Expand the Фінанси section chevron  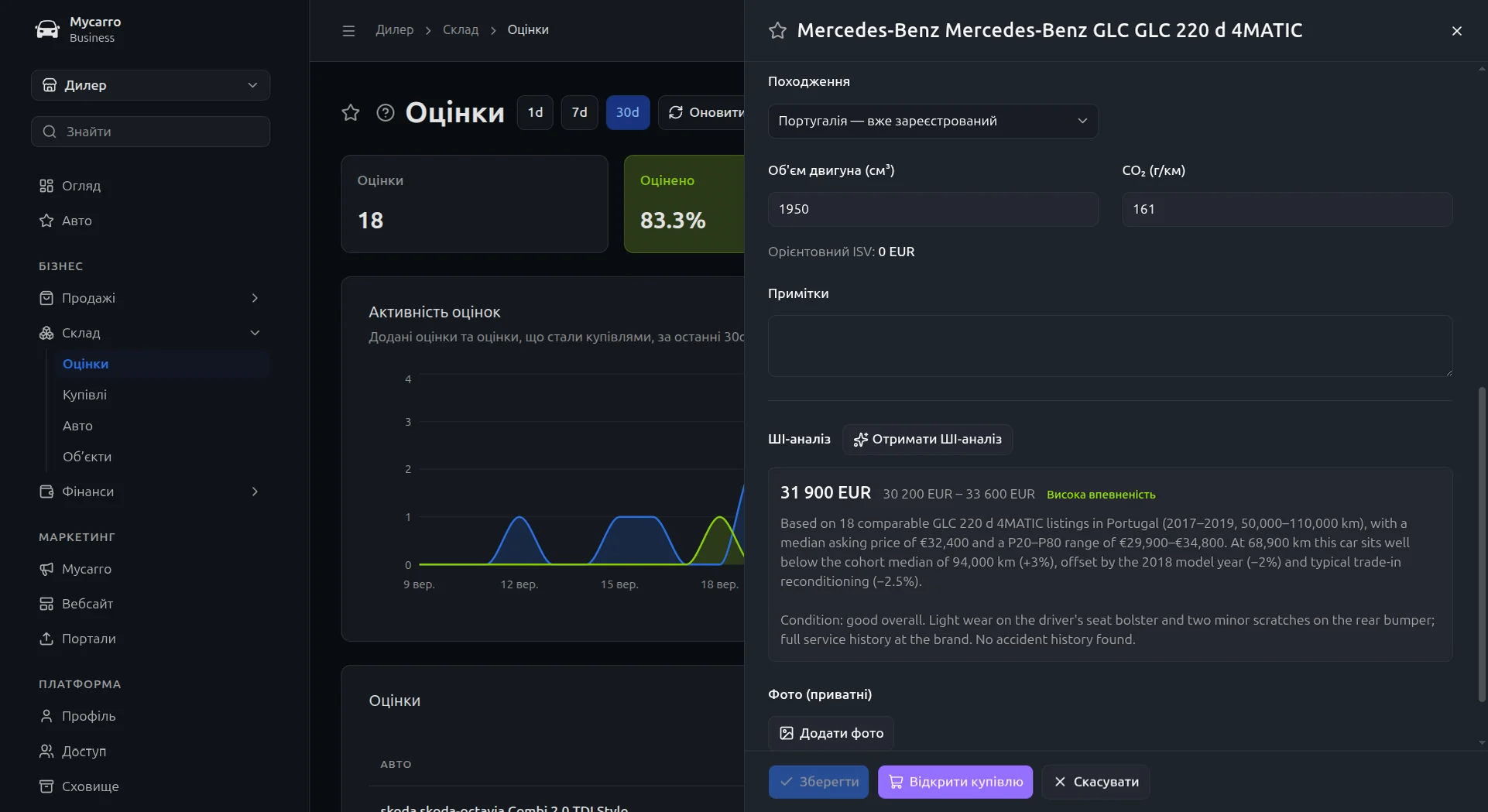[x=255, y=492]
